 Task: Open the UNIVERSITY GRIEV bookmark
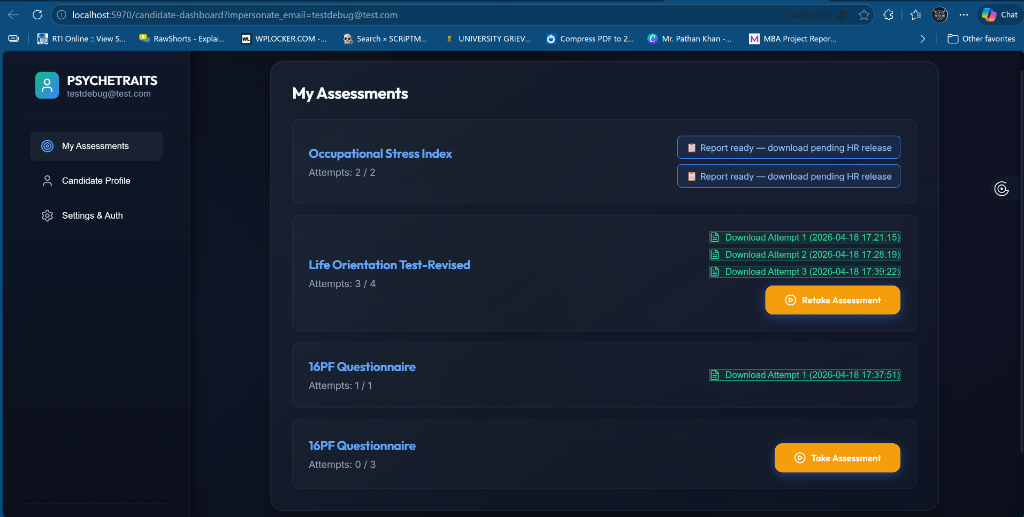tap(487, 39)
